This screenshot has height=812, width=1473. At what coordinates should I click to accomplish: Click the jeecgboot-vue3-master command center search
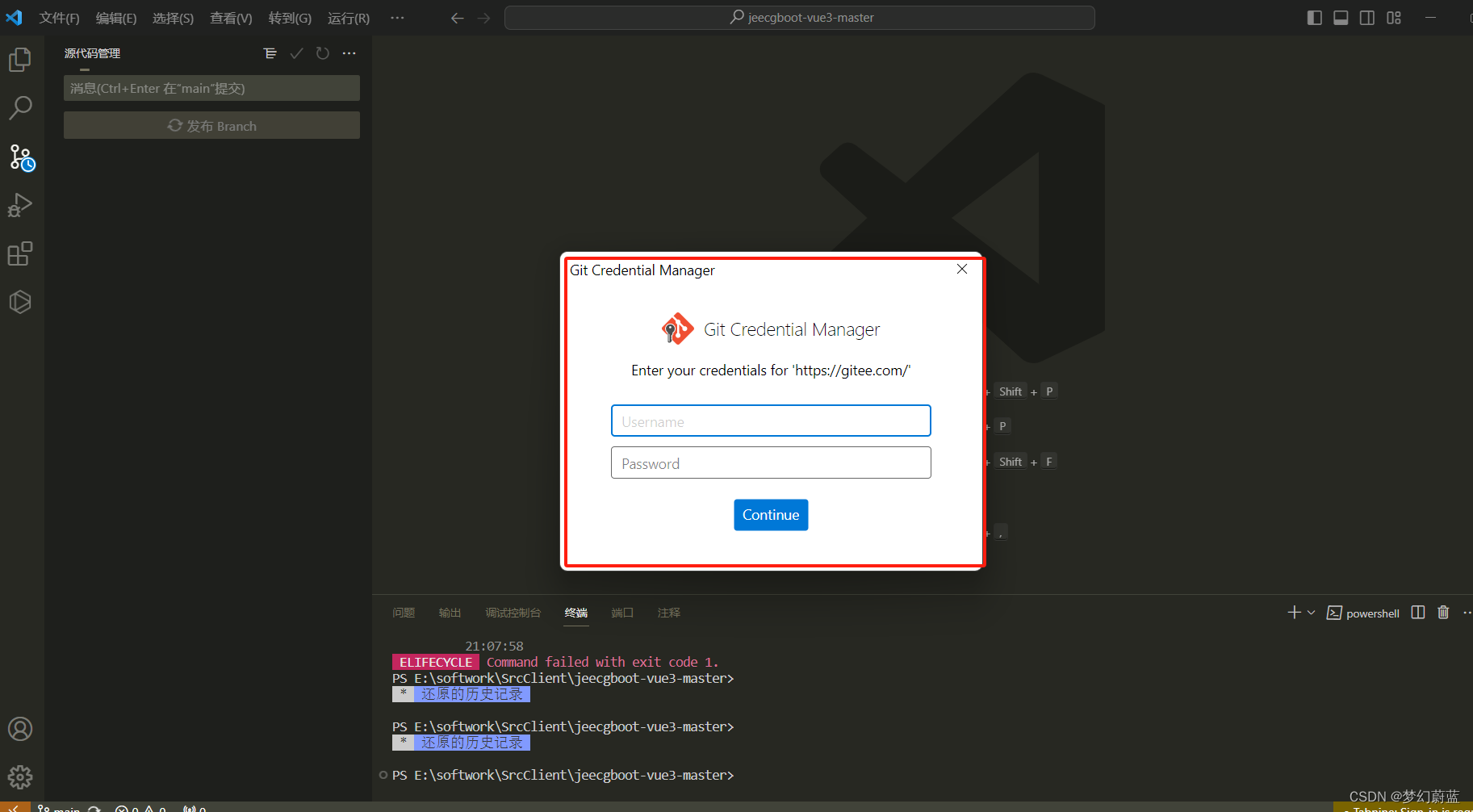pyautogui.click(x=800, y=18)
